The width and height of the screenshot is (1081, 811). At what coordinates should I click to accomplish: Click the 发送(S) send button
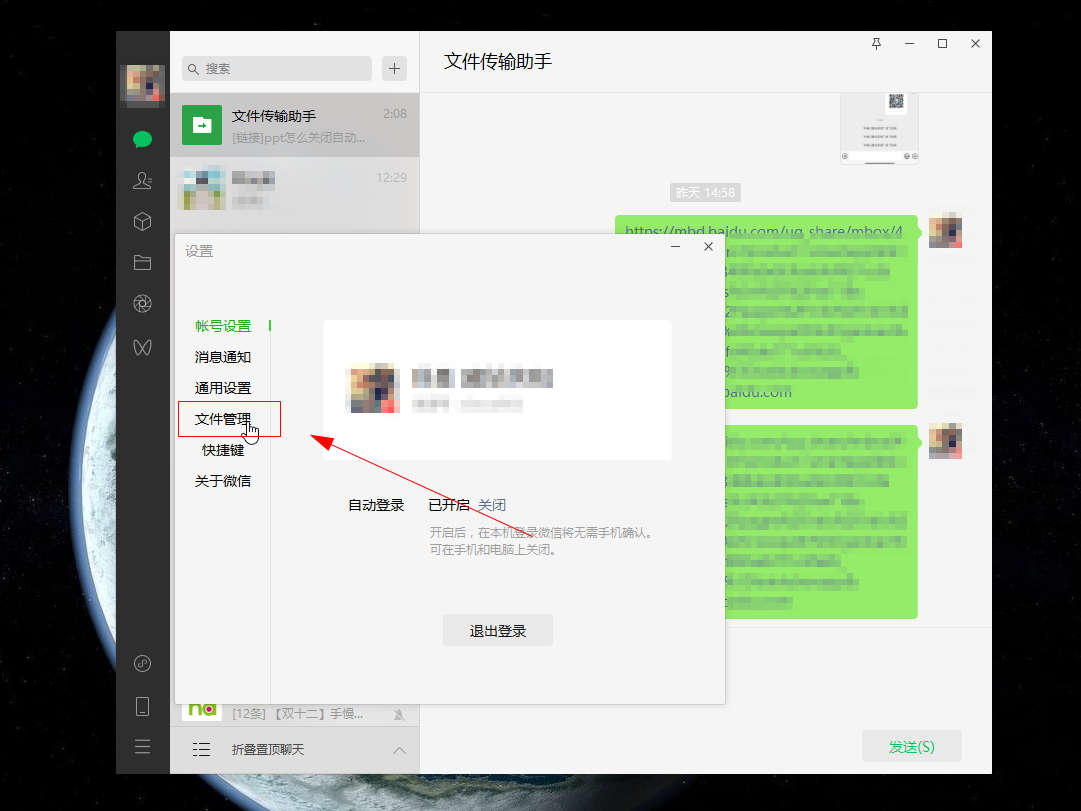(x=911, y=746)
